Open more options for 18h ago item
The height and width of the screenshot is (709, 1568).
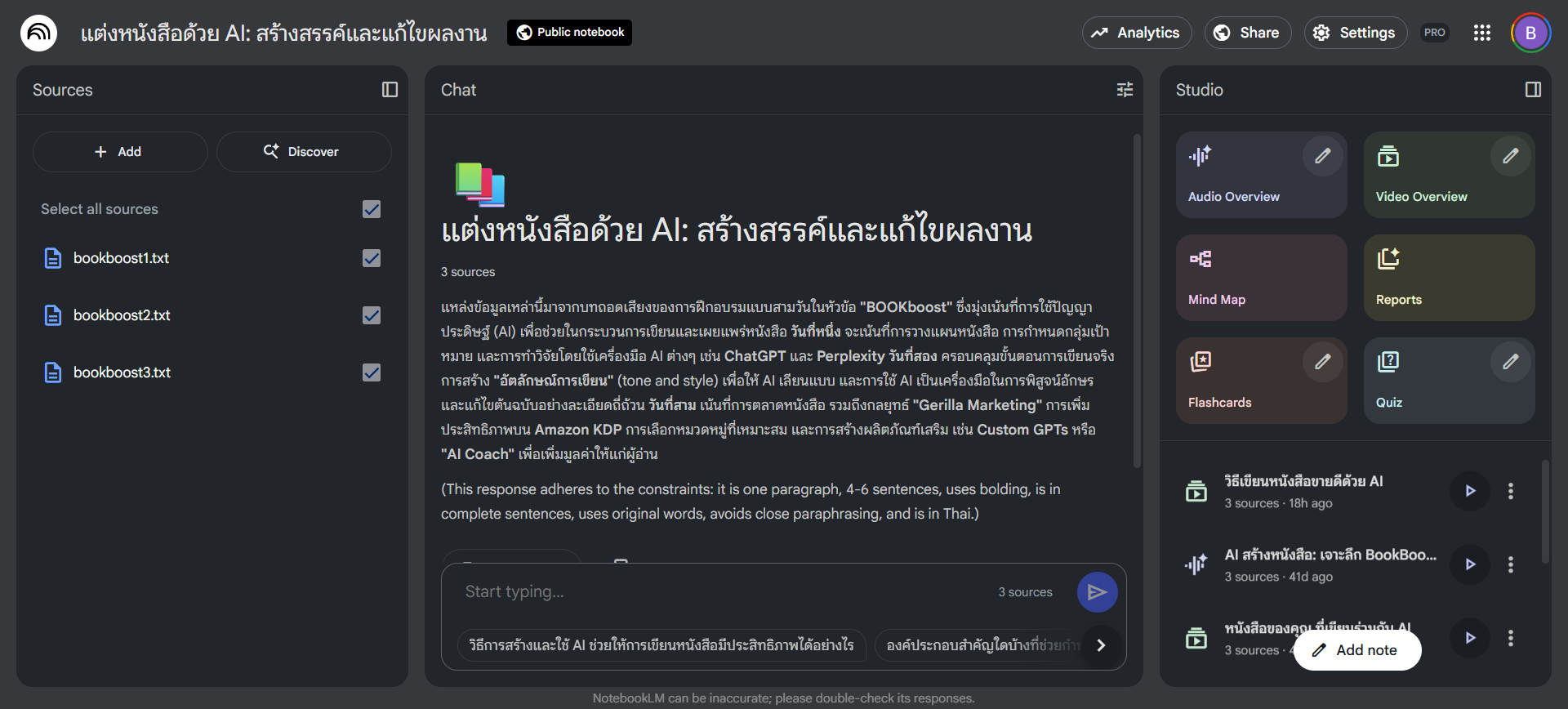[x=1511, y=491]
